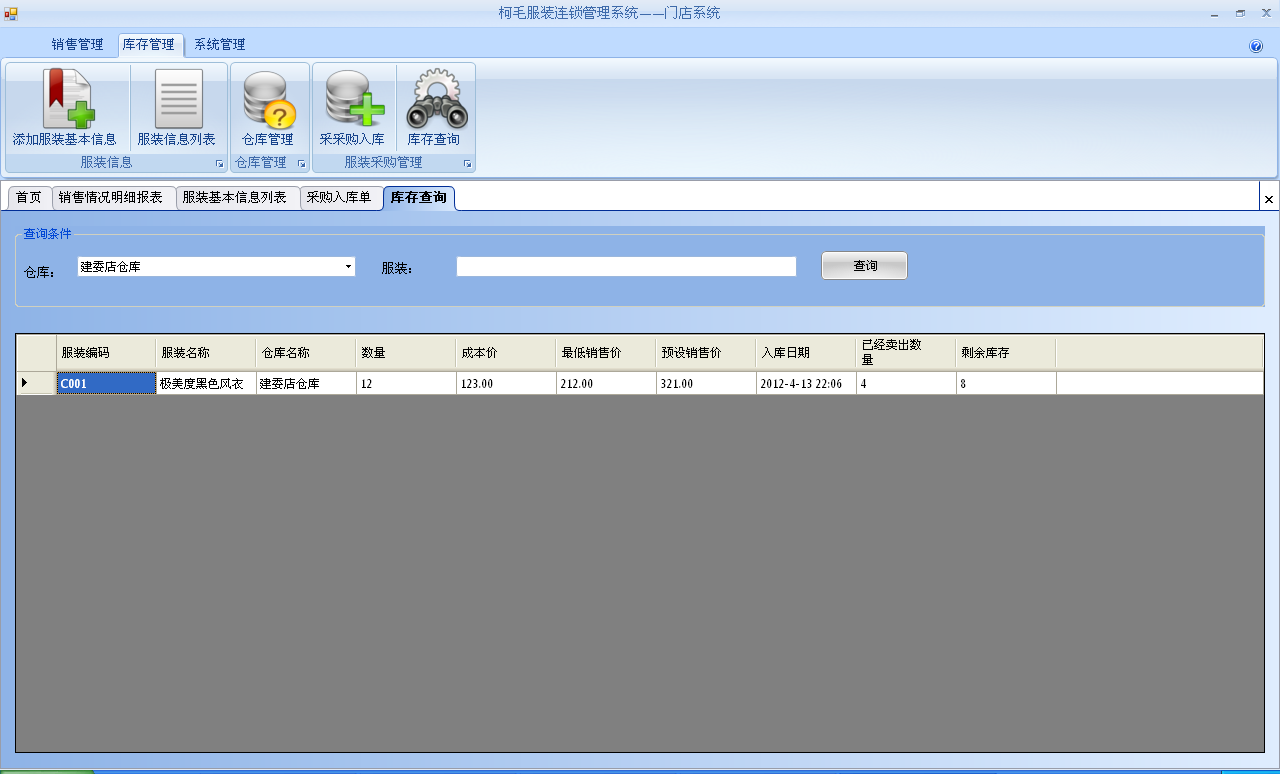Screen dimensions: 1280x774
Task: Click the 查询 button
Action: click(x=865, y=266)
